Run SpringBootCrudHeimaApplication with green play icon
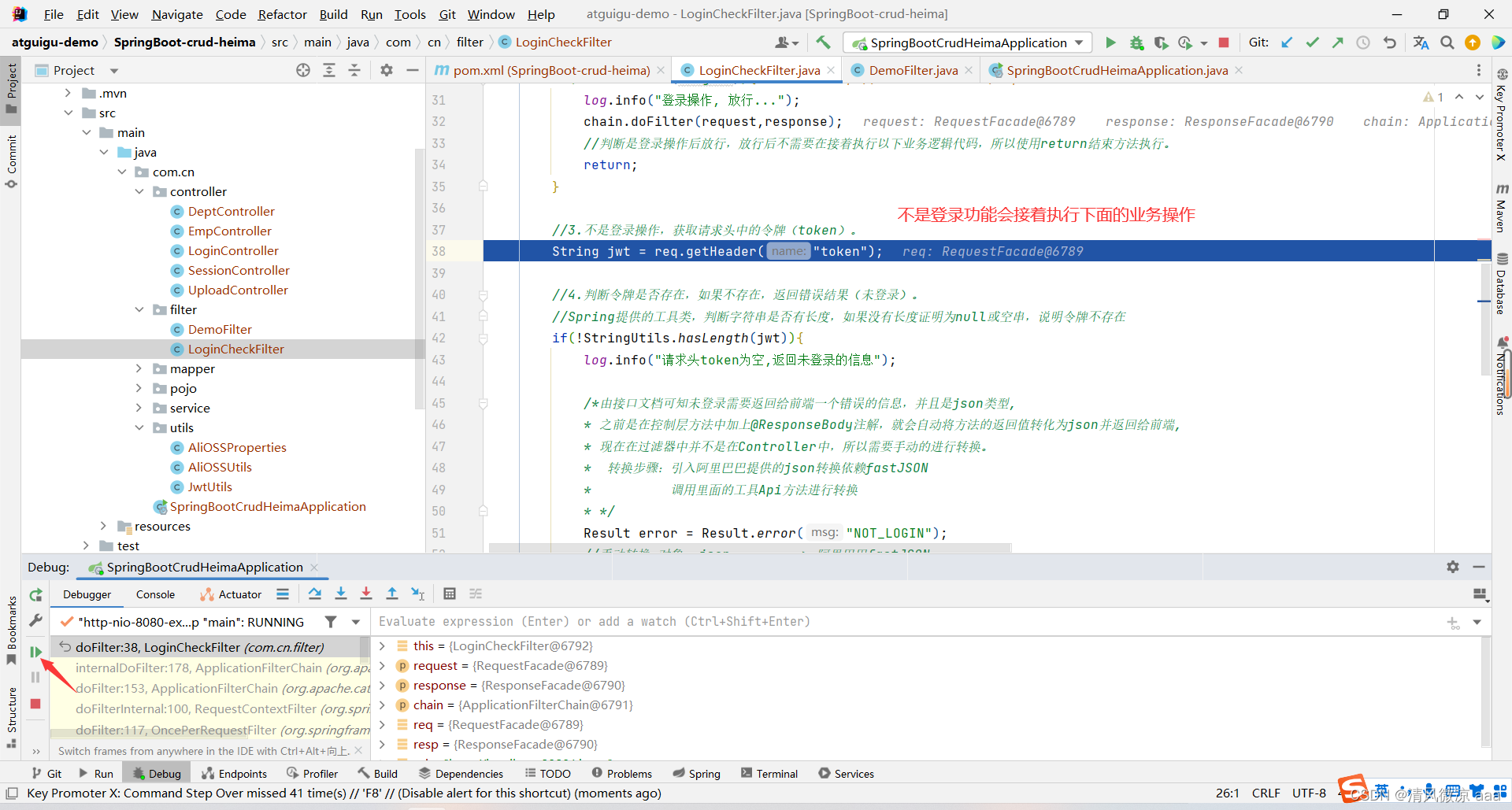1512x810 pixels. tap(1110, 43)
